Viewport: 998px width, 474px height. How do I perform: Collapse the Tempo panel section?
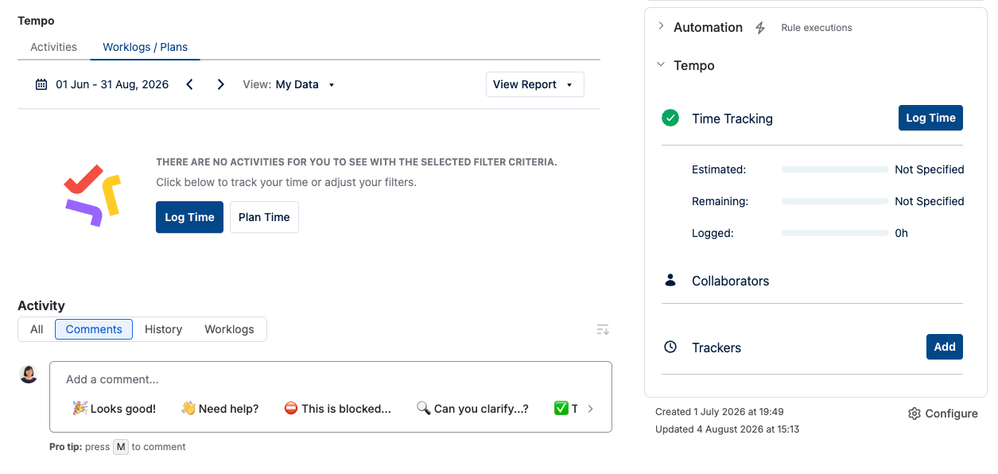661,65
